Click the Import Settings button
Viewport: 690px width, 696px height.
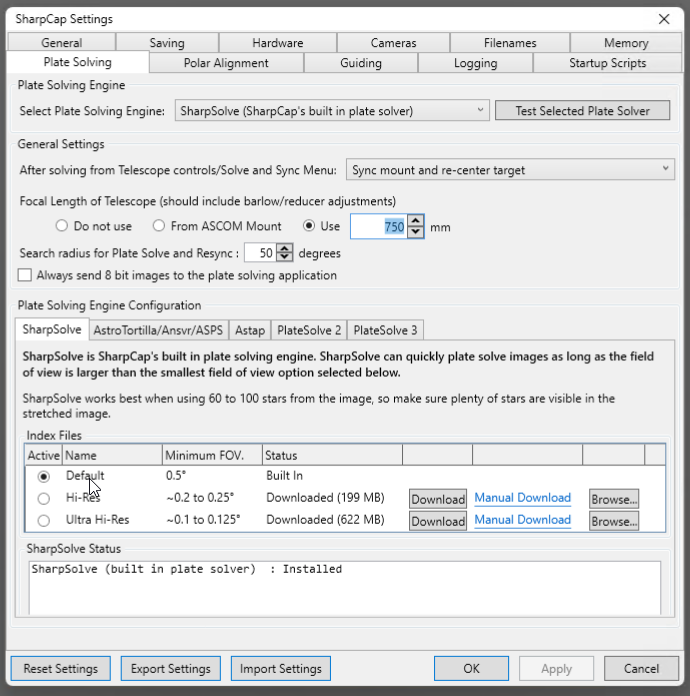[281, 668]
